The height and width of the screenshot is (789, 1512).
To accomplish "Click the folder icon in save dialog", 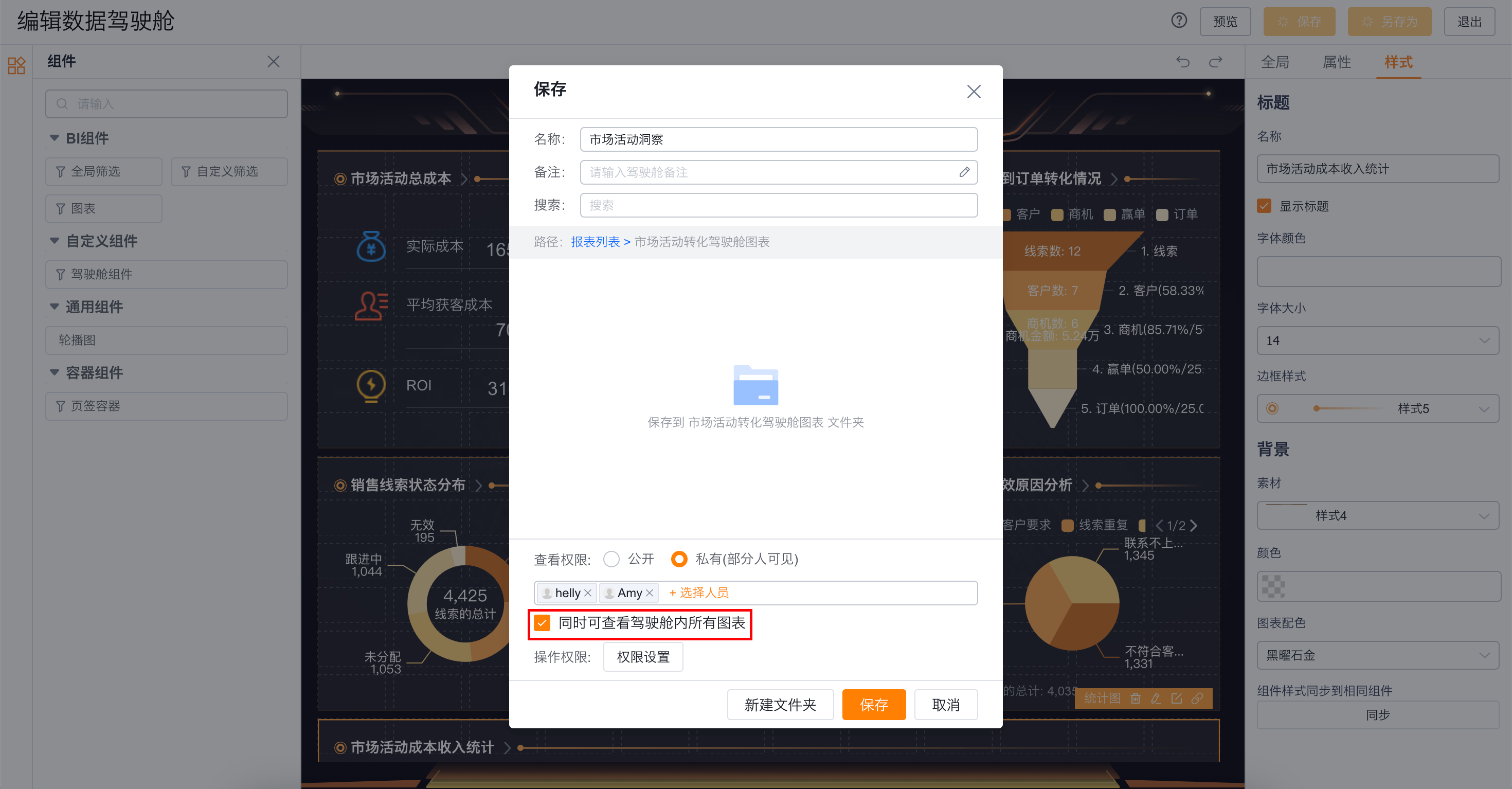I will pyautogui.click(x=755, y=386).
